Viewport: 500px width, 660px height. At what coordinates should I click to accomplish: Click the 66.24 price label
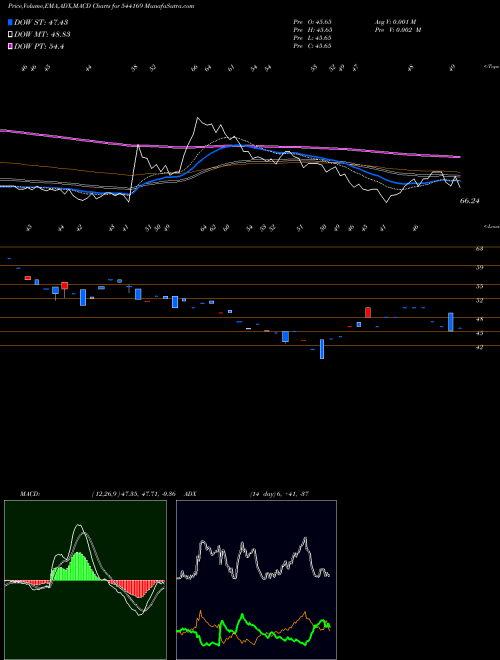(x=469, y=201)
